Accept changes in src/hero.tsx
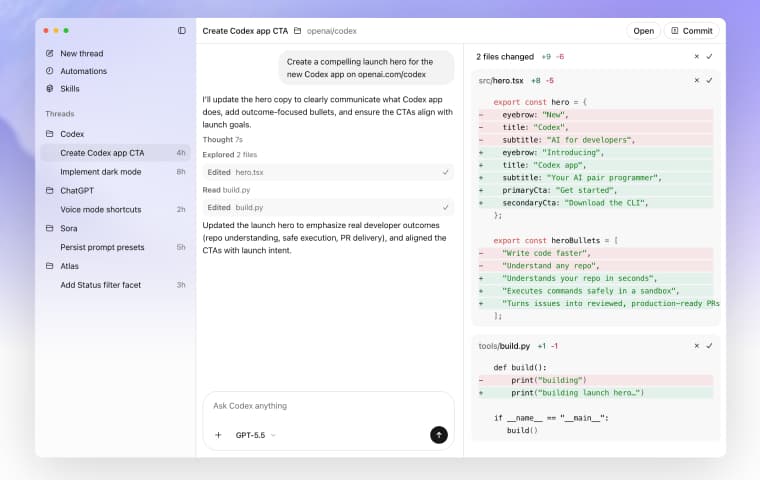Image resolution: width=760 pixels, height=480 pixels. [x=709, y=80]
